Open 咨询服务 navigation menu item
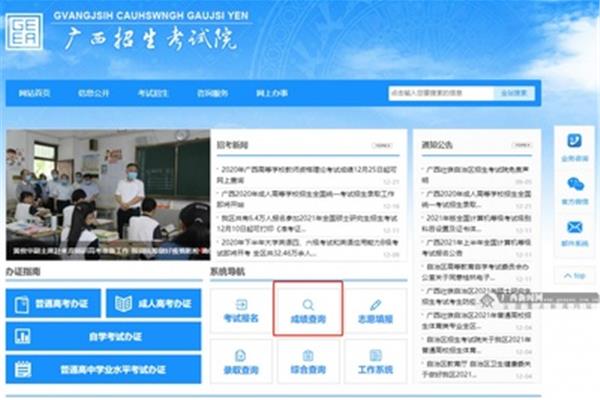The image size is (600, 400). click(212, 93)
